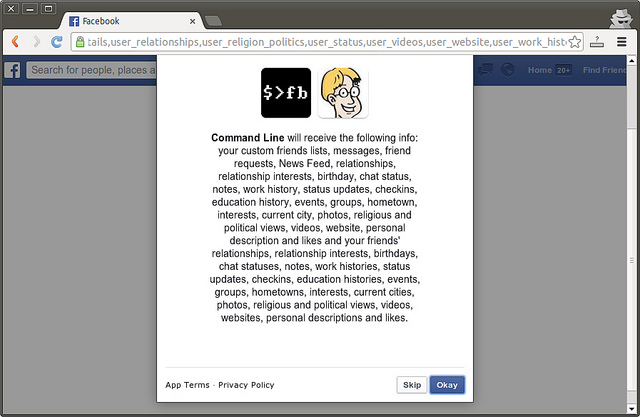Open the Privacy Policy link

click(246, 385)
